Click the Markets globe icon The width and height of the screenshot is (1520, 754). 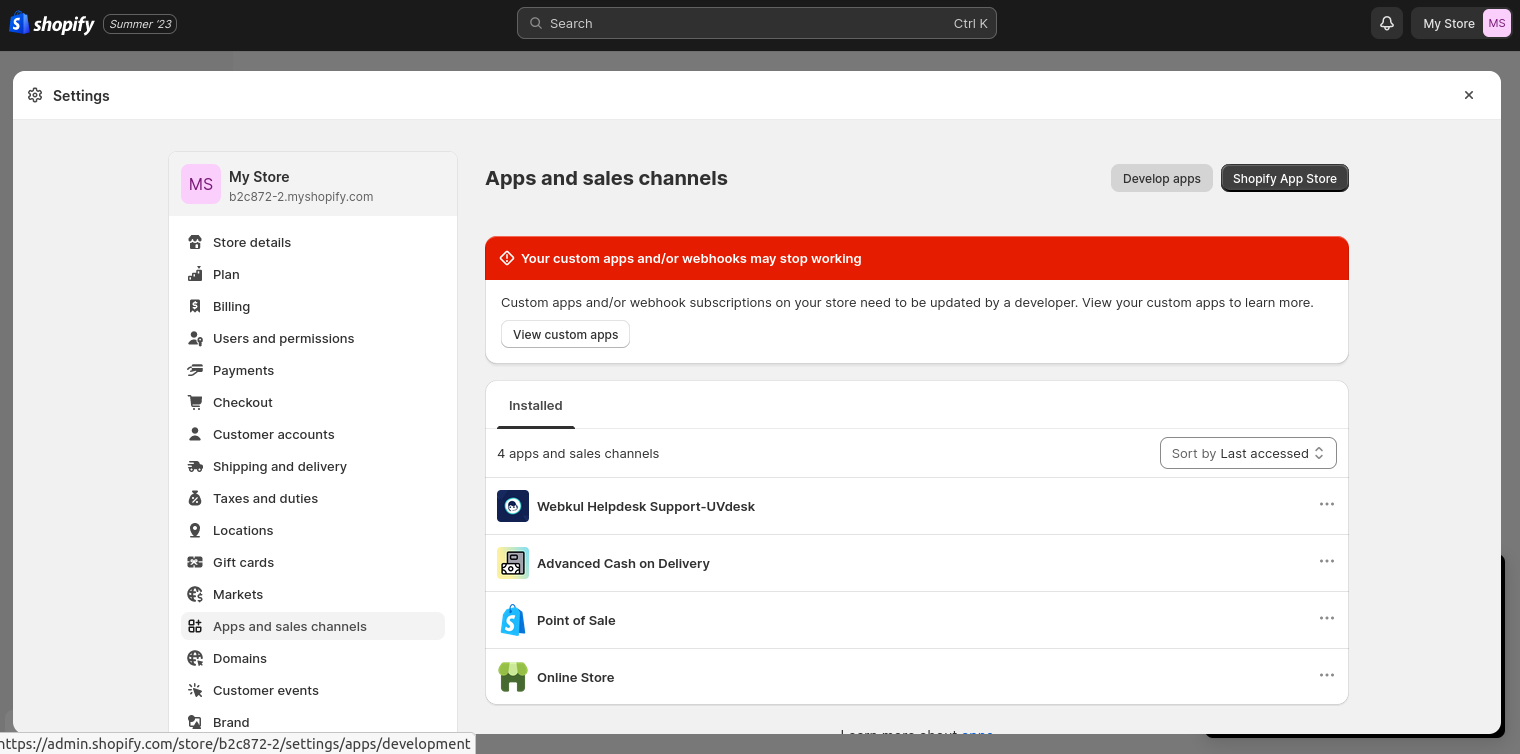point(195,594)
